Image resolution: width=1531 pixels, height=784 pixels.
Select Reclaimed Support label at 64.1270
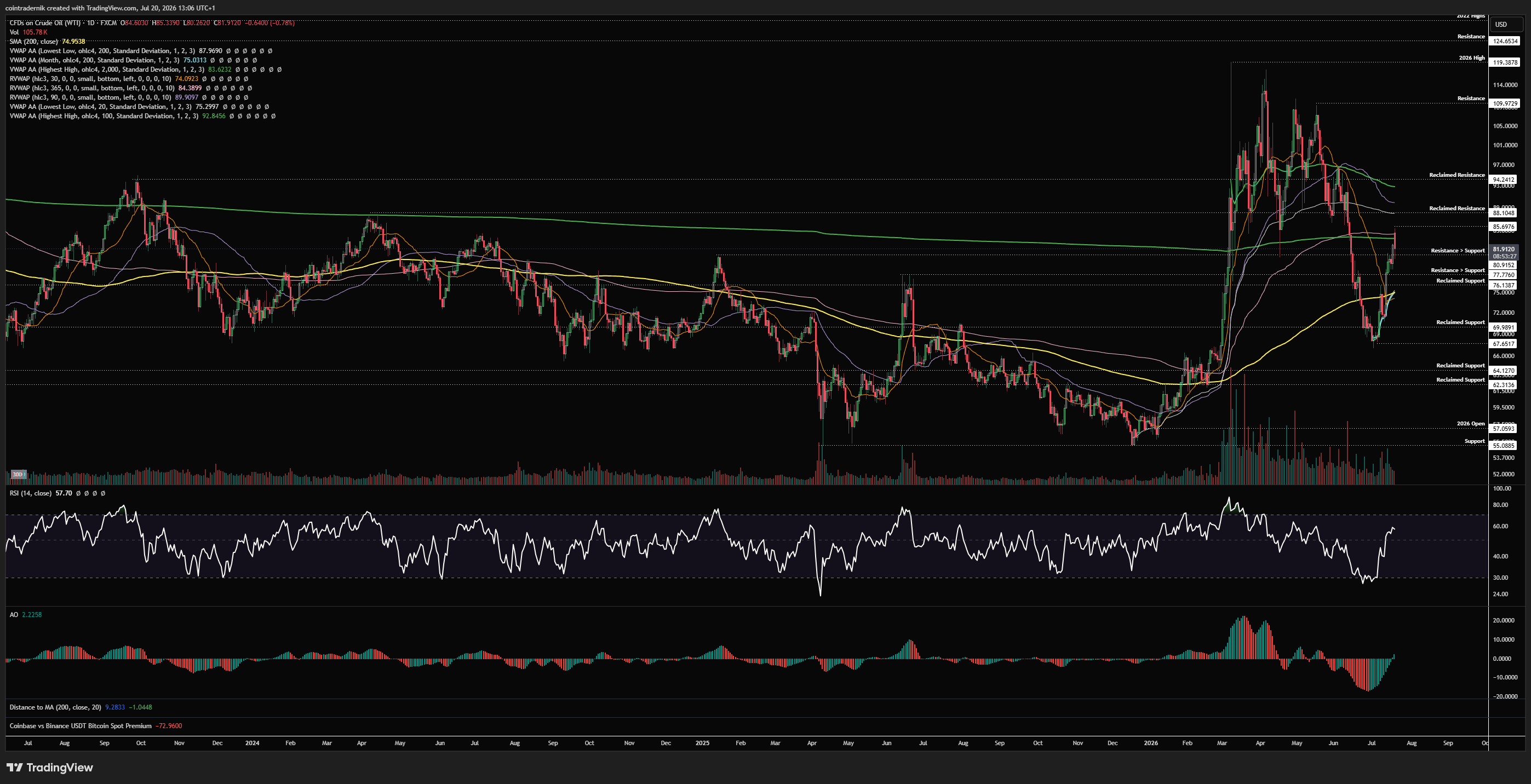[1460, 365]
